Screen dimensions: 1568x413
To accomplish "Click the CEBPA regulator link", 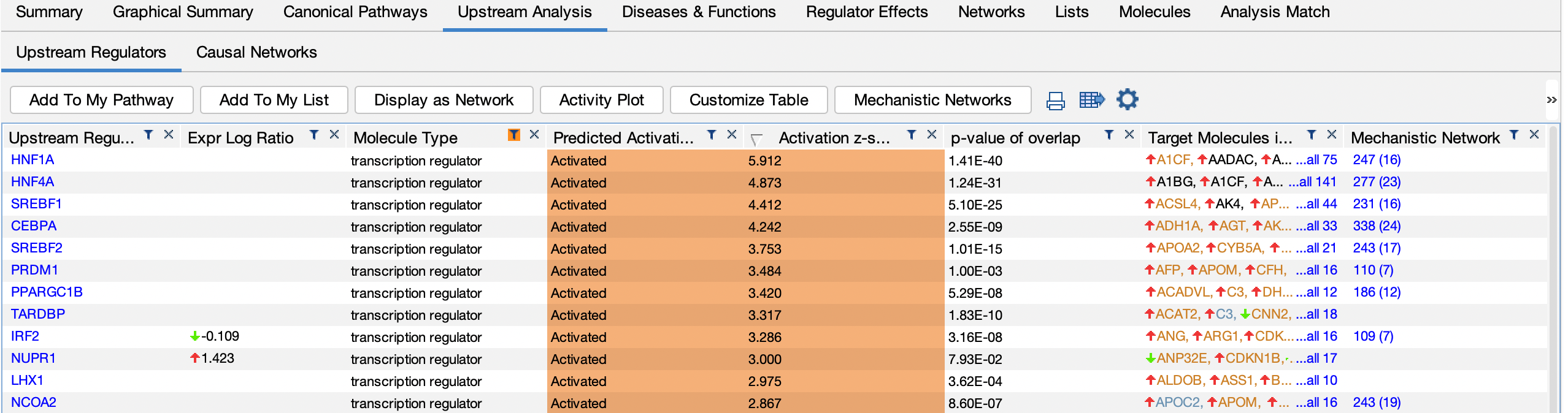I will (x=34, y=226).
